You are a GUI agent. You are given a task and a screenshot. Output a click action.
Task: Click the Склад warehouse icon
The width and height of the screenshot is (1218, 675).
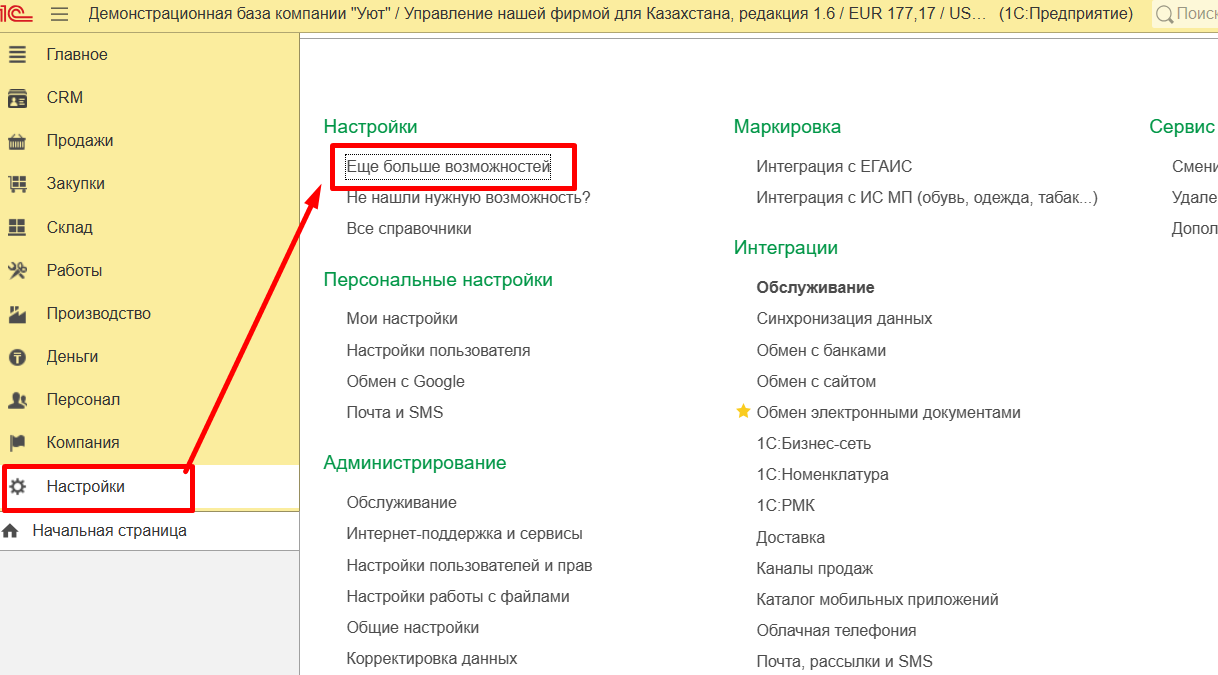17,228
